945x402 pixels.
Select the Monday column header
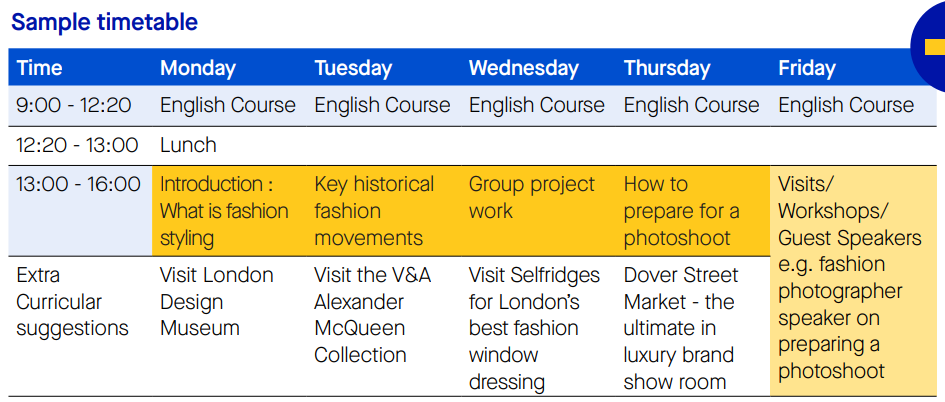(198, 68)
